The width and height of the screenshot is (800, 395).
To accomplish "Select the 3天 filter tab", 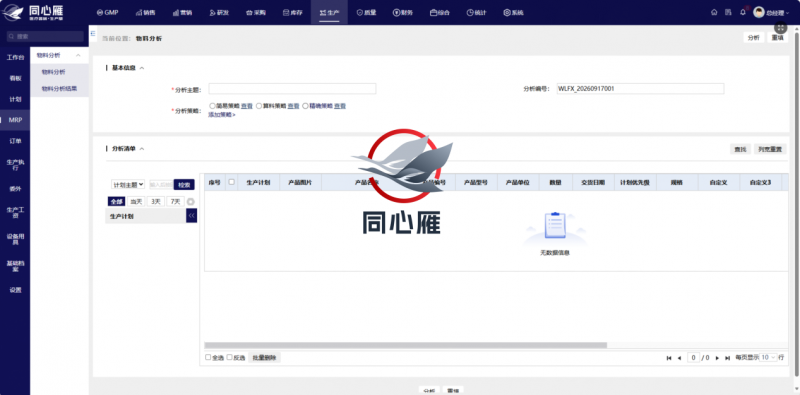I will pyautogui.click(x=156, y=202).
